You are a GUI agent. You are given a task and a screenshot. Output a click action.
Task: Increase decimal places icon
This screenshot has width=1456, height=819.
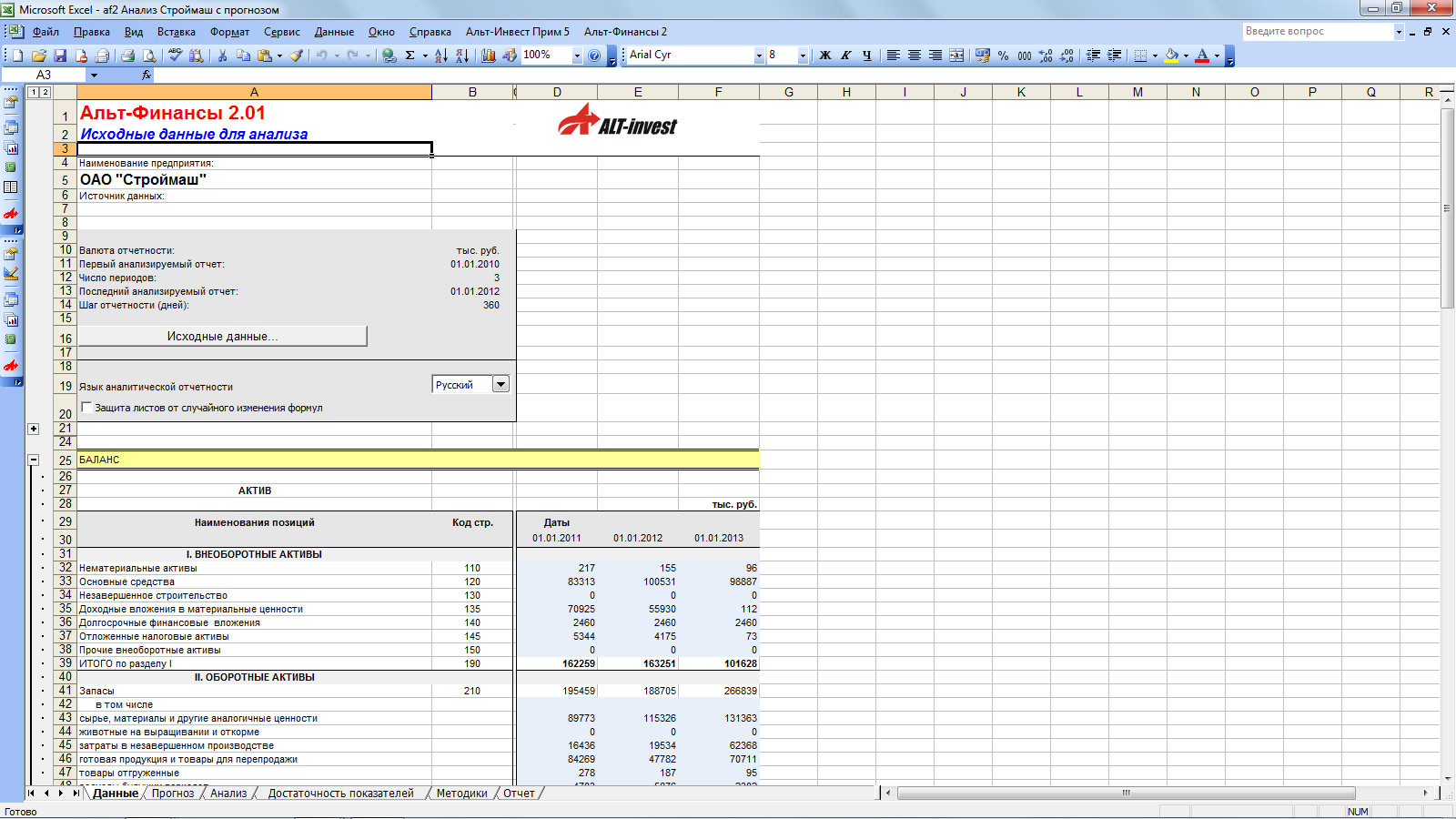pyautogui.click(x=1046, y=56)
